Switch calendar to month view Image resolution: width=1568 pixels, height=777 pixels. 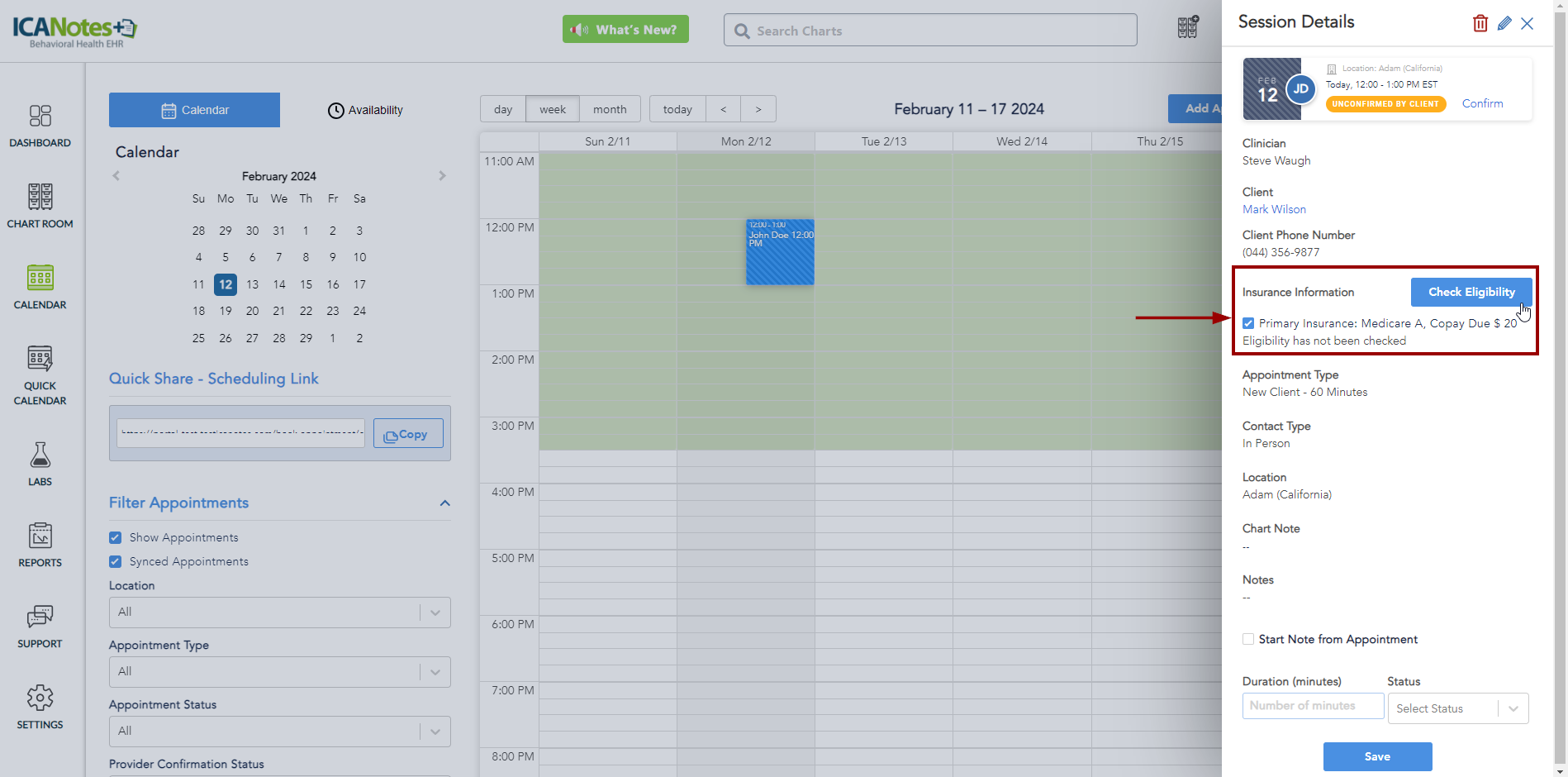pos(609,109)
